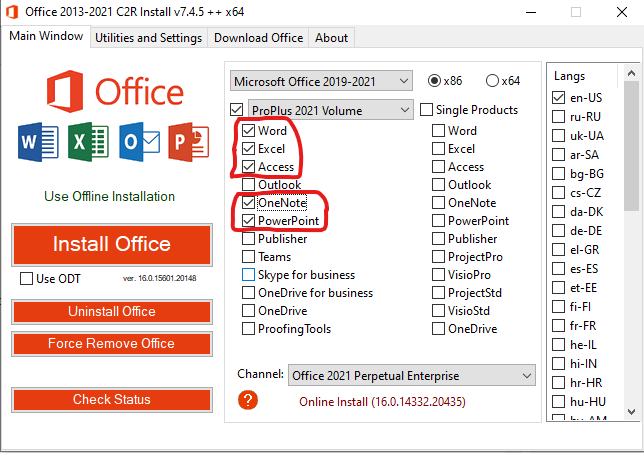644x453 pixels.
Task: Click the Langs list scrollbar thumb
Action: pos(631,146)
